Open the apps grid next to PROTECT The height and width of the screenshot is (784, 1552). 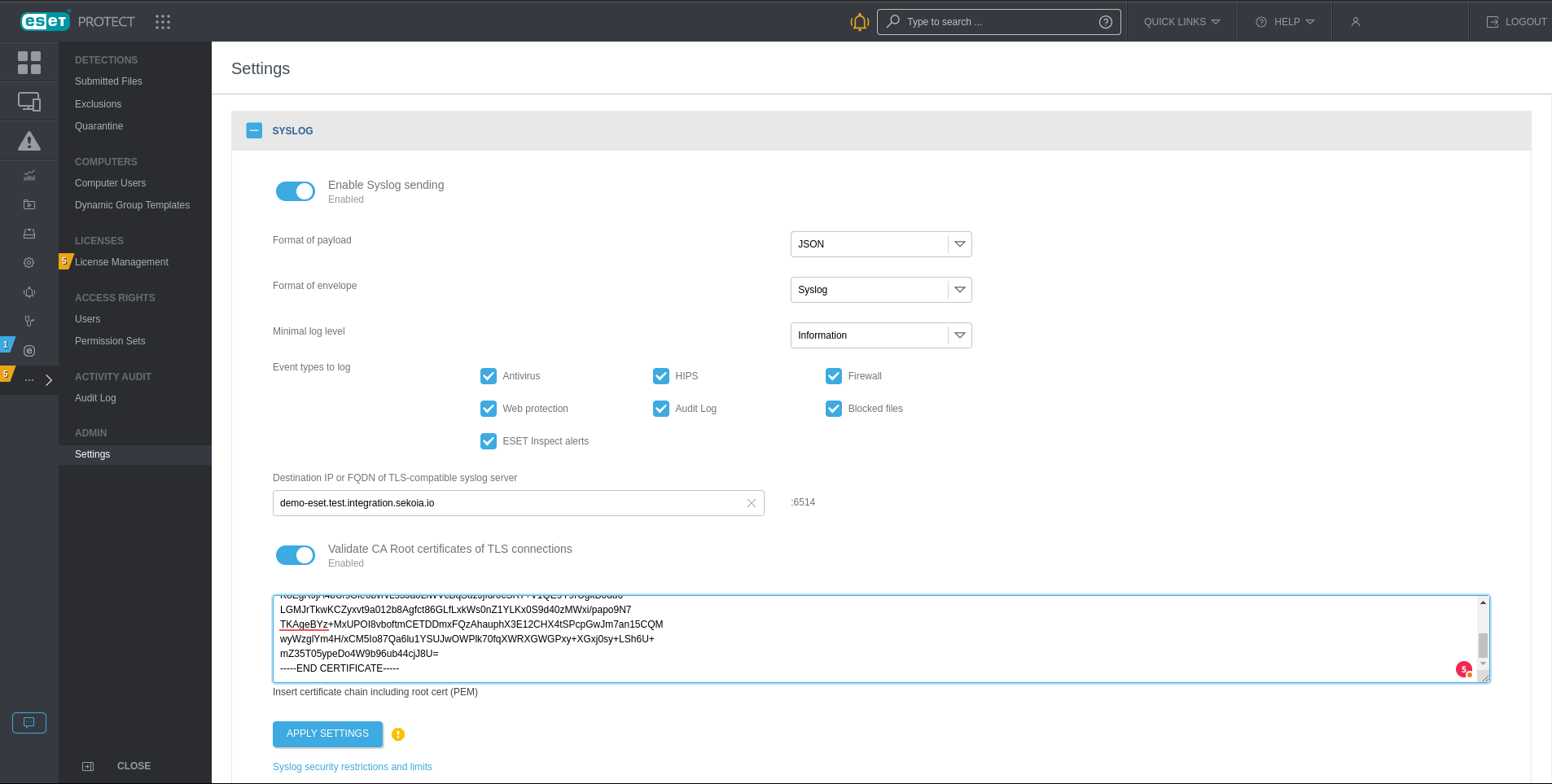point(163,22)
